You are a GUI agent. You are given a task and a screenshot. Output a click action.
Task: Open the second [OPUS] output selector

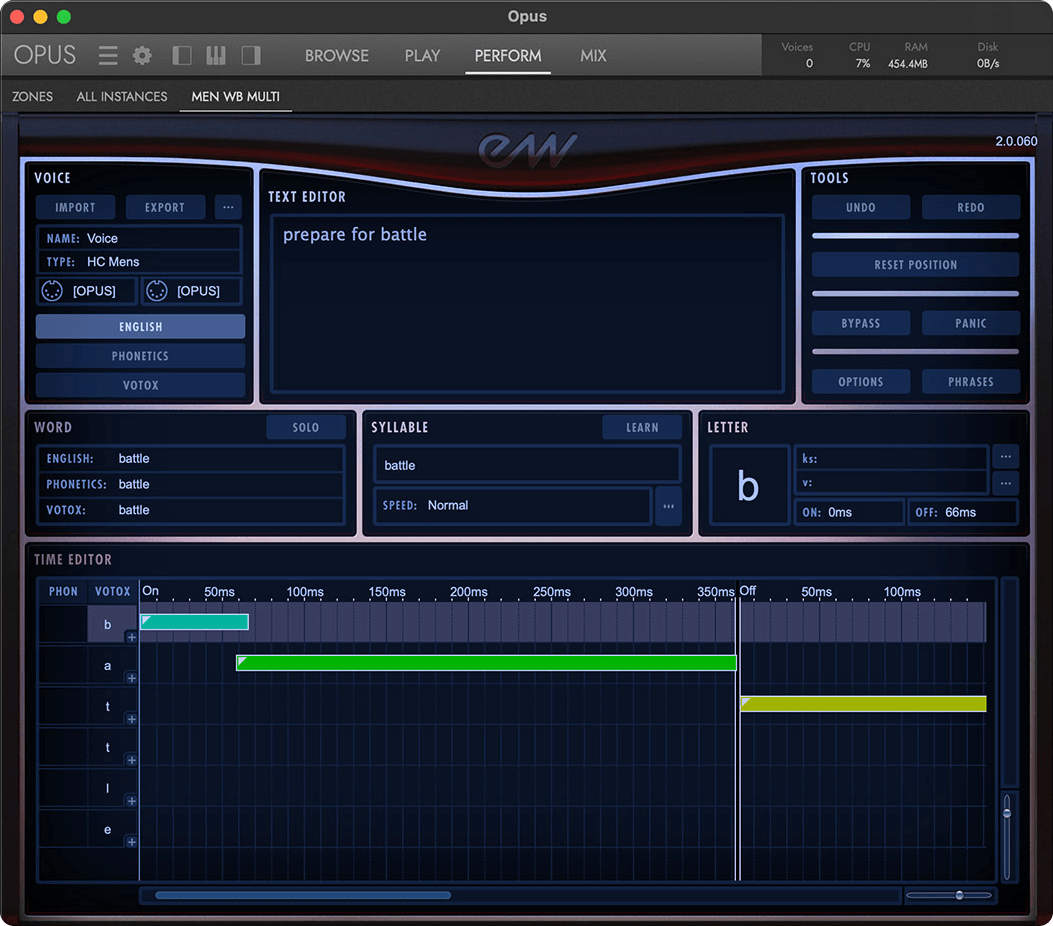(x=191, y=291)
